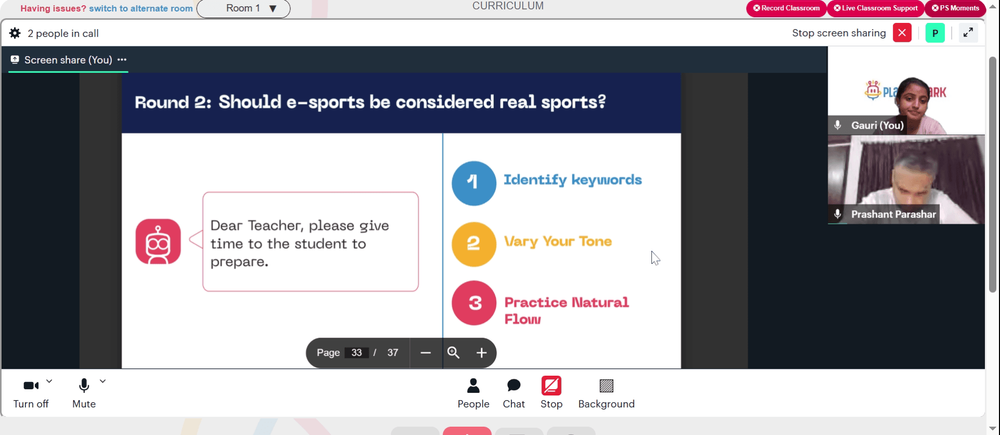Click 'Practice Natural Flow' text
1000x435 pixels.
[x=566, y=310]
